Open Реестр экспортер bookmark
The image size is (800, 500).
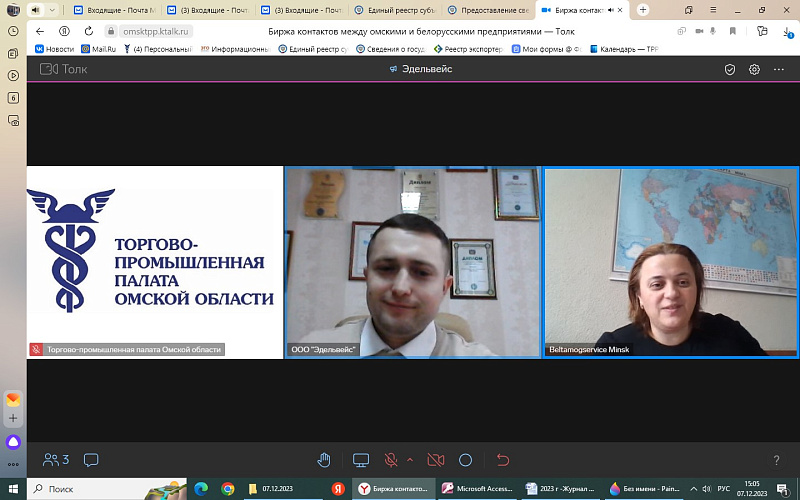click(468, 49)
